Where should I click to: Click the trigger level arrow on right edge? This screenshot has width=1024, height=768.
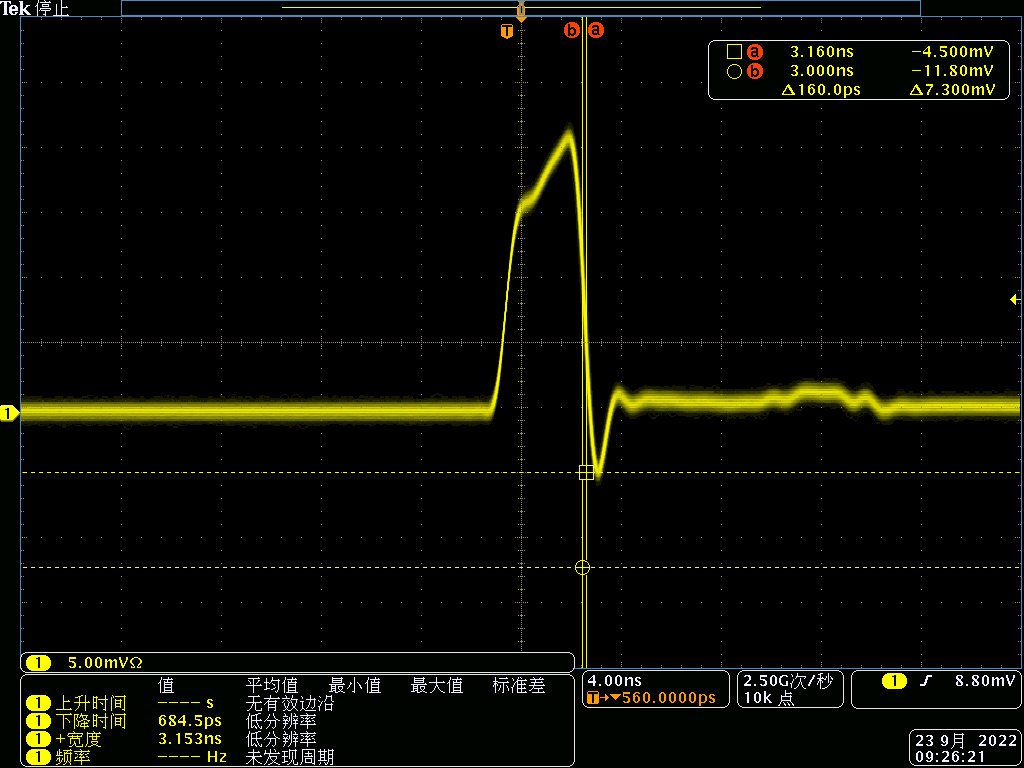pos(1014,299)
